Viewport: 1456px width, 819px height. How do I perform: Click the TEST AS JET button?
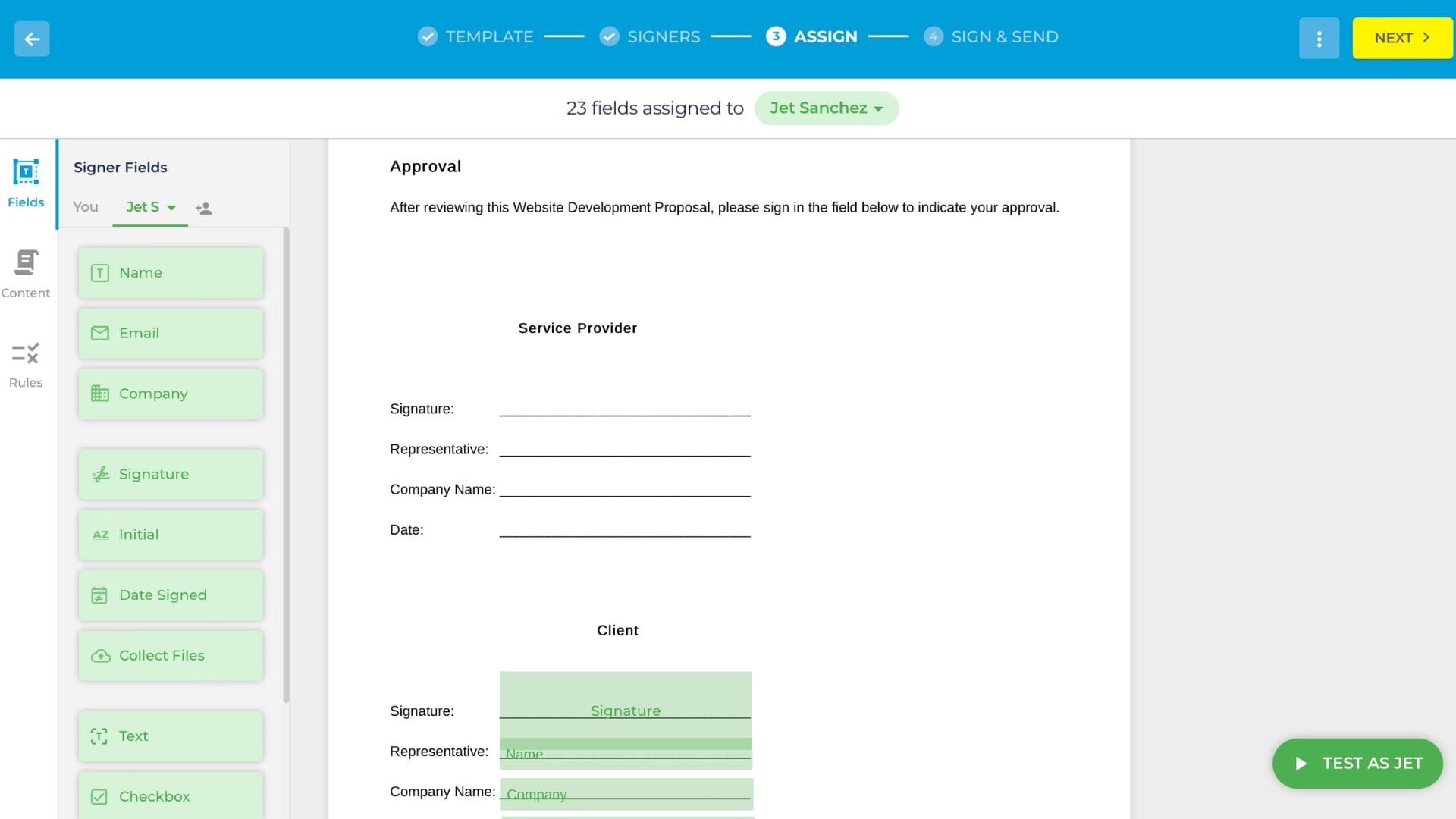click(1357, 763)
